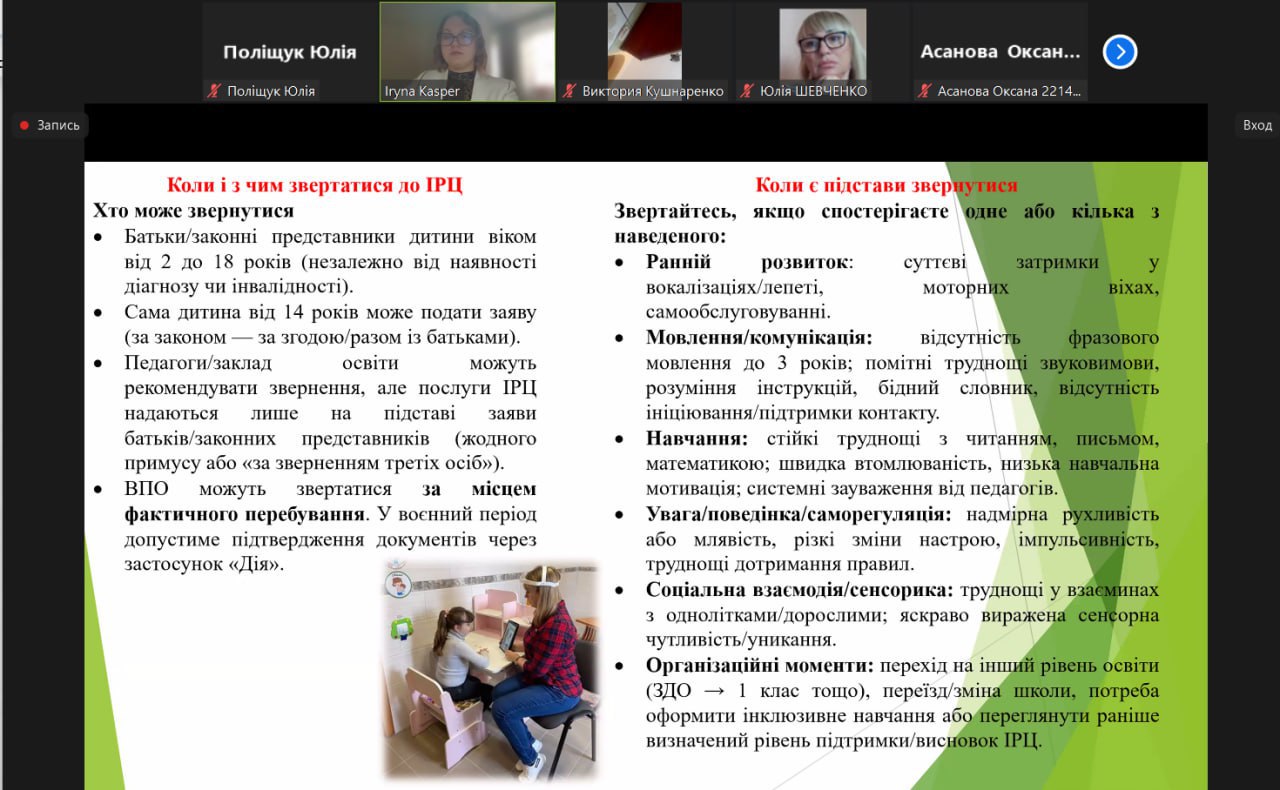Click muted mic icon for Юлія ШЕВЧЕНКО
The image size is (1280, 790).
pyautogui.click(x=746, y=91)
